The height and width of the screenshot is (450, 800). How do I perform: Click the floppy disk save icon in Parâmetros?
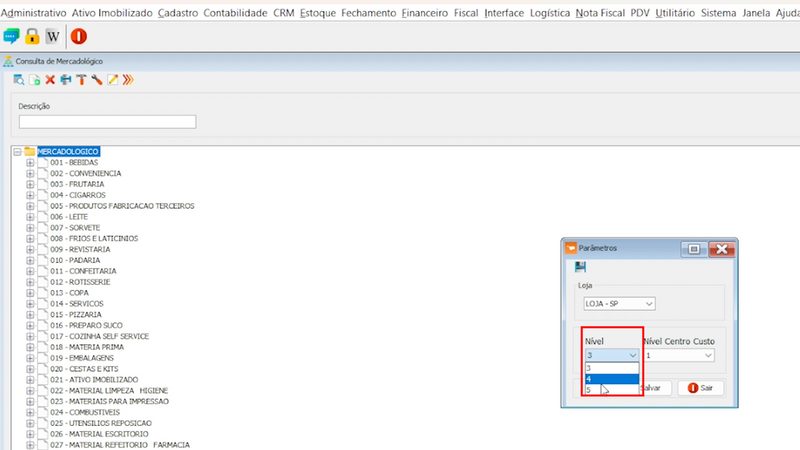coord(580,267)
